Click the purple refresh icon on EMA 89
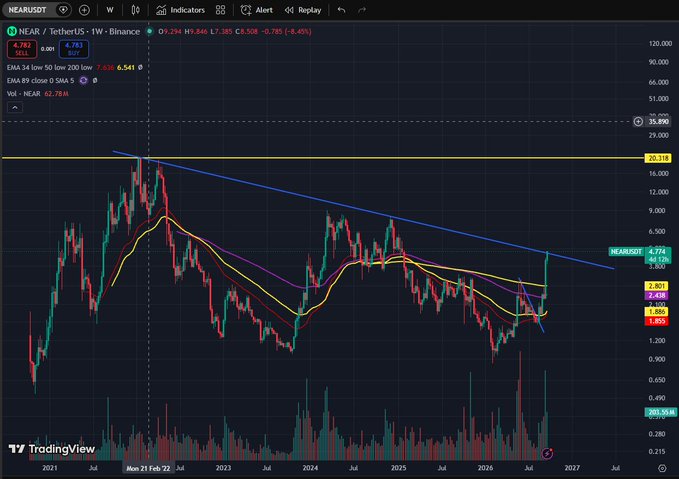Viewport: 679px width, 479px height. [x=84, y=81]
